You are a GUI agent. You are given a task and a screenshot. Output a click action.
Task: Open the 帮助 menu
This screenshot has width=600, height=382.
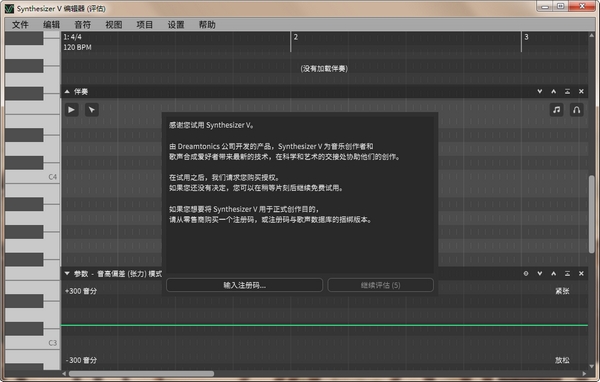click(207, 25)
